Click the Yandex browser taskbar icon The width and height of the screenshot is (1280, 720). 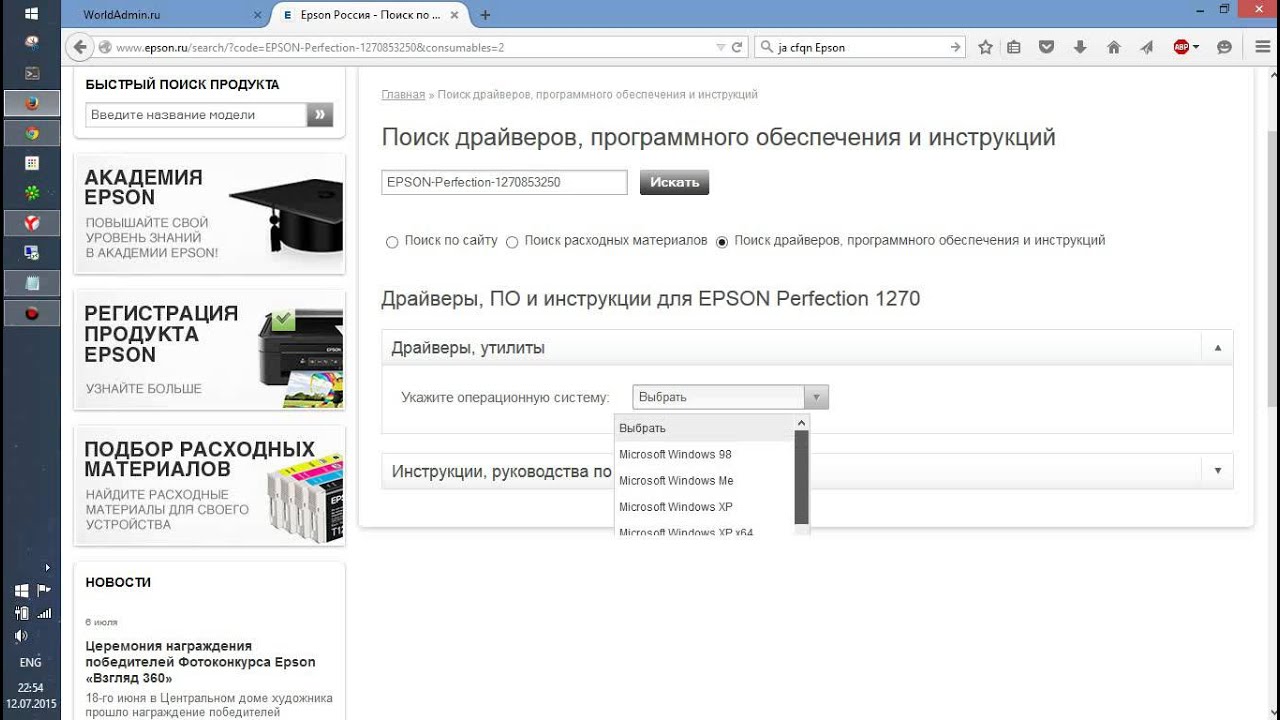pos(32,222)
